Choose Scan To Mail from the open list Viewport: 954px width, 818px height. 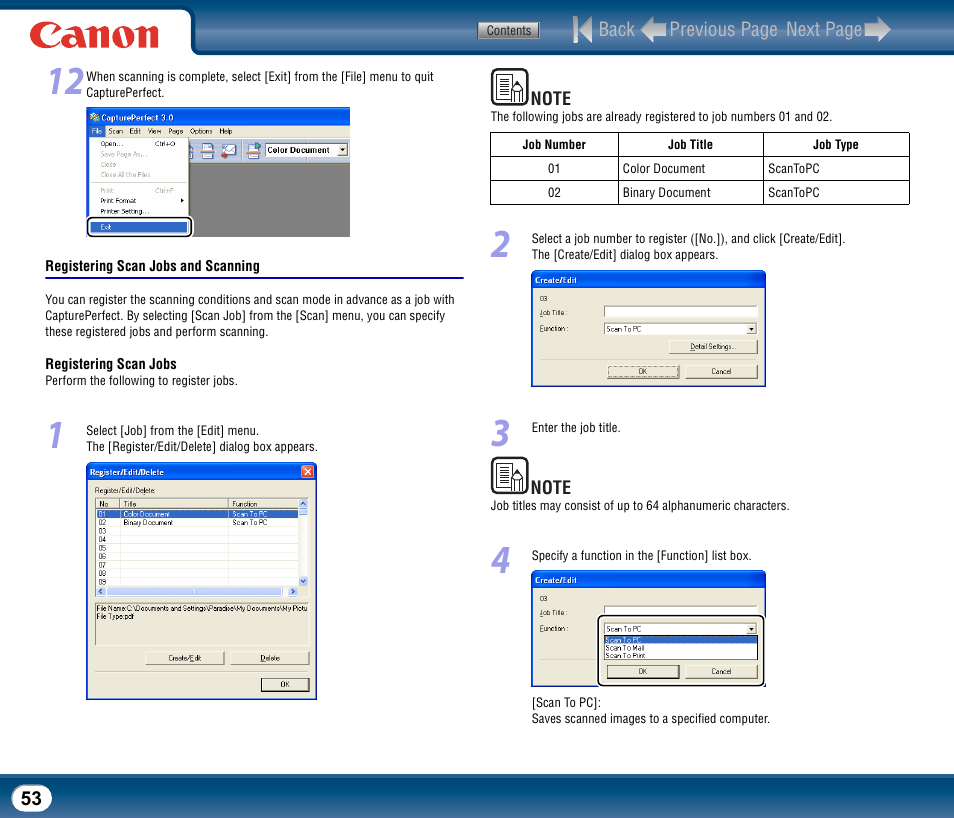pos(680,648)
